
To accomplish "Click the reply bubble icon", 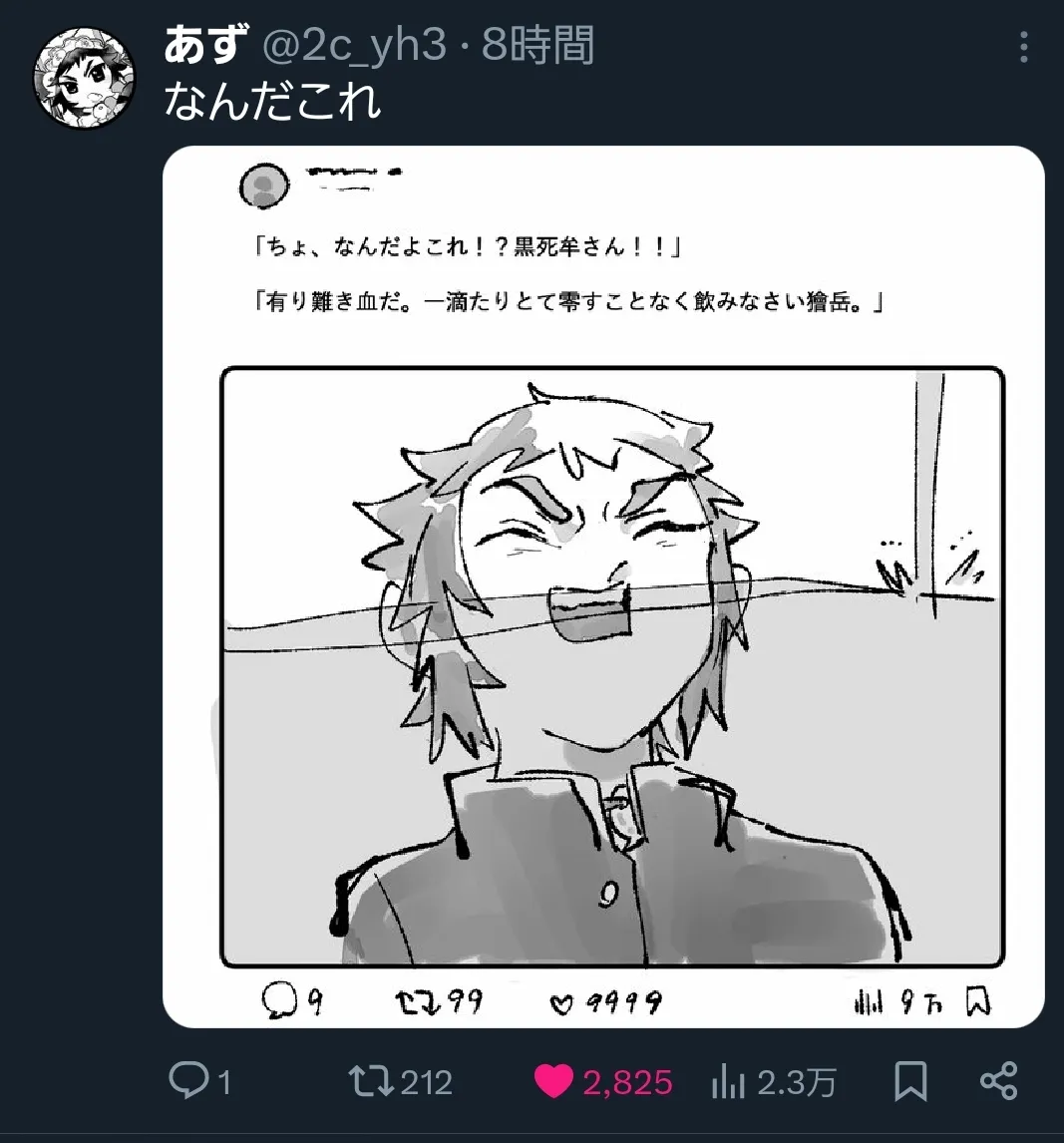I will tap(188, 1080).
